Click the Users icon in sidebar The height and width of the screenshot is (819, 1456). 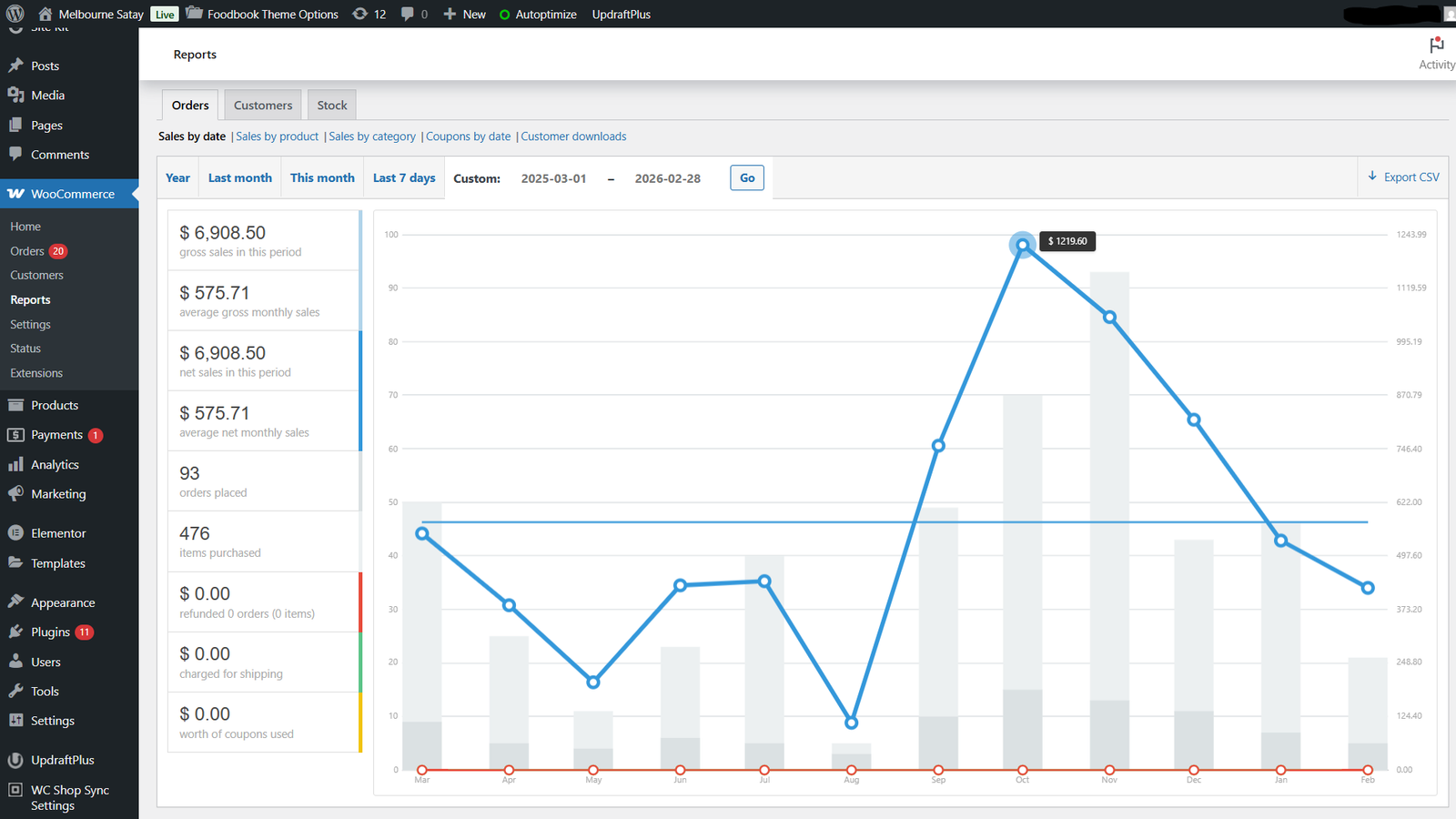pos(15,662)
